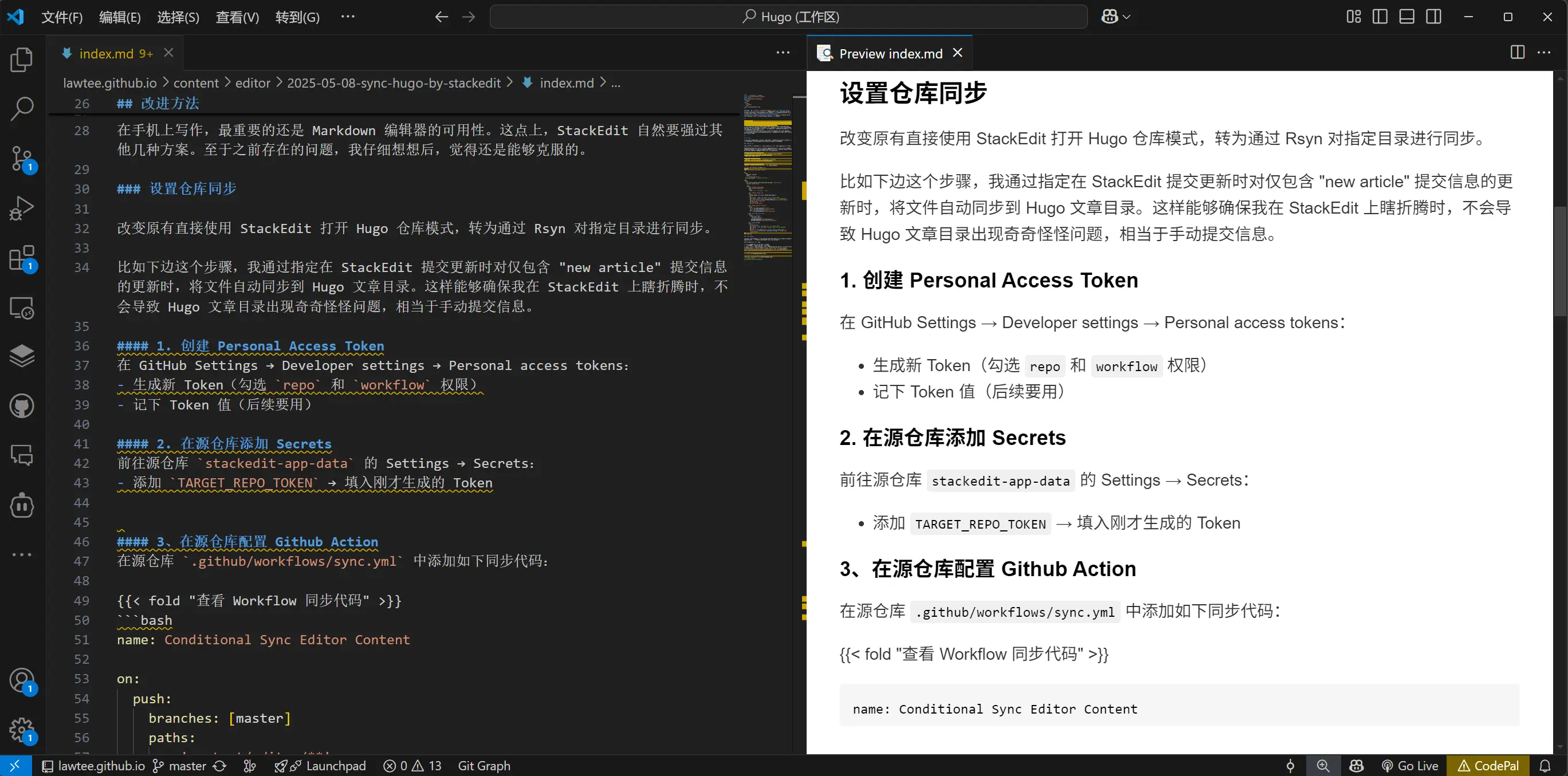Image resolution: width=1568 pixels, height=776 pixels.
Task: Open breadcrumb for lawtee.github.io root
Action: (109, 83)
